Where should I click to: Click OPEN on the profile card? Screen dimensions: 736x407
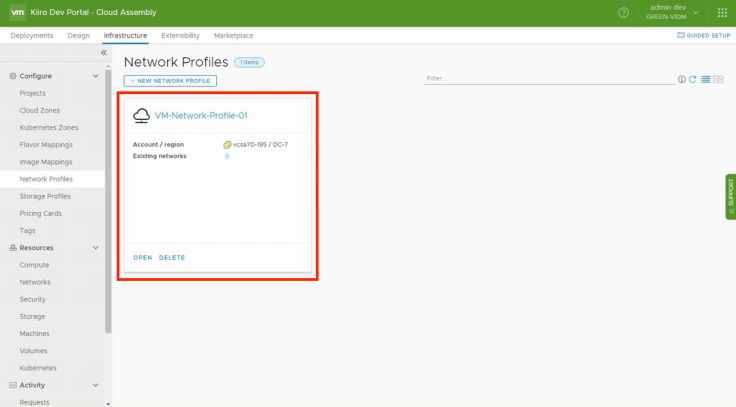point(143,258)
